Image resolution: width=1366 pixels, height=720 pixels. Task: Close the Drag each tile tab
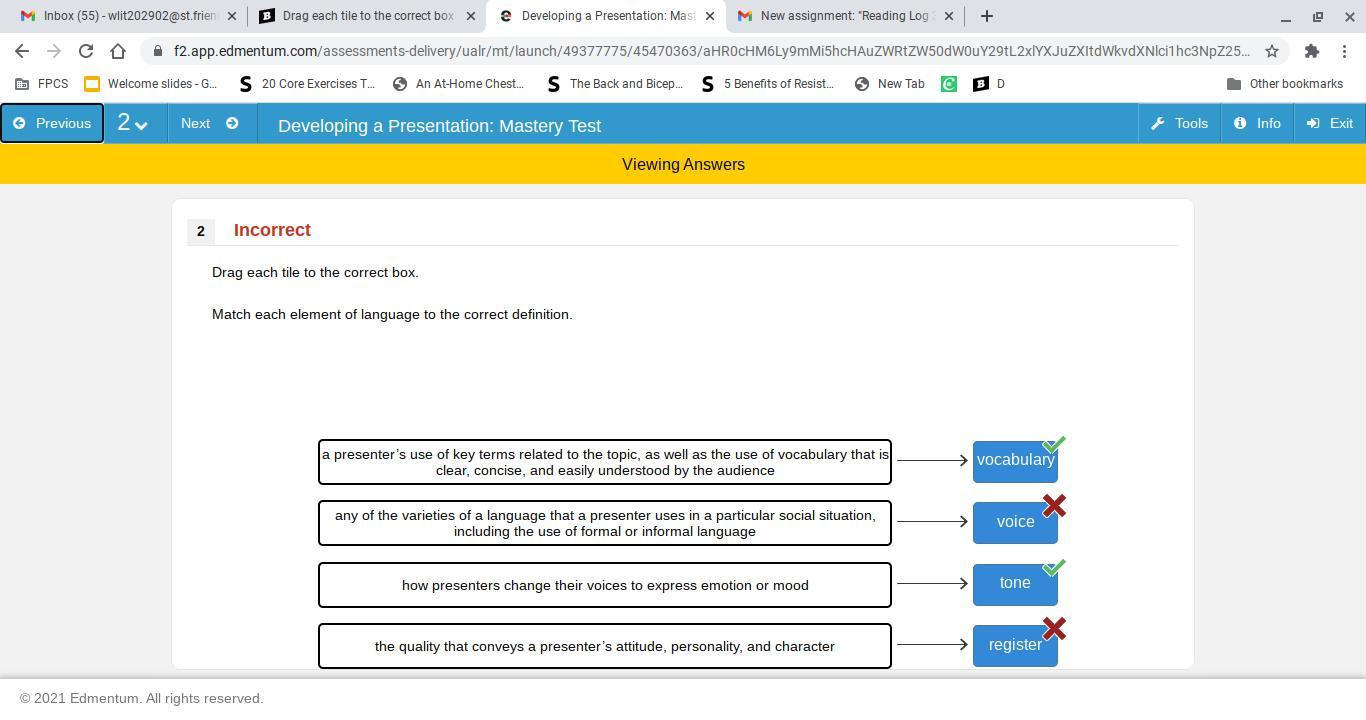(x=471, y=16)
